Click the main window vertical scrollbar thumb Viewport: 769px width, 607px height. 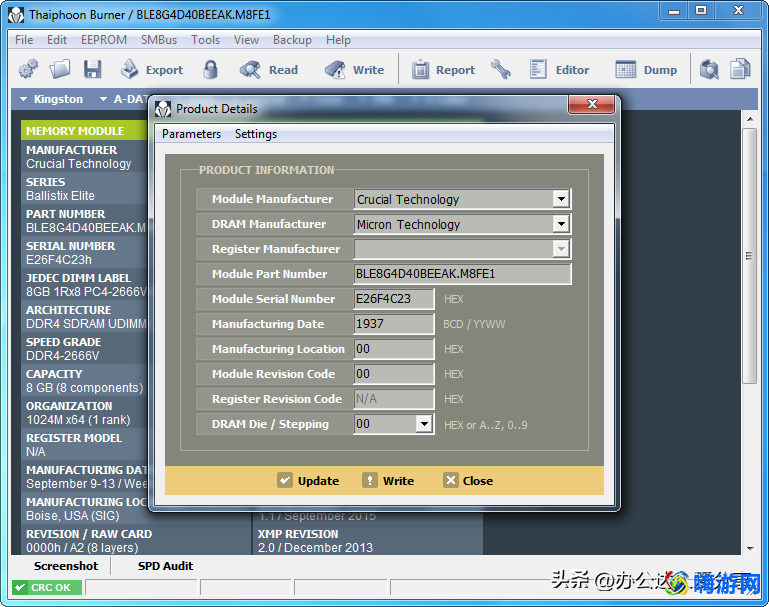(749, 256)
